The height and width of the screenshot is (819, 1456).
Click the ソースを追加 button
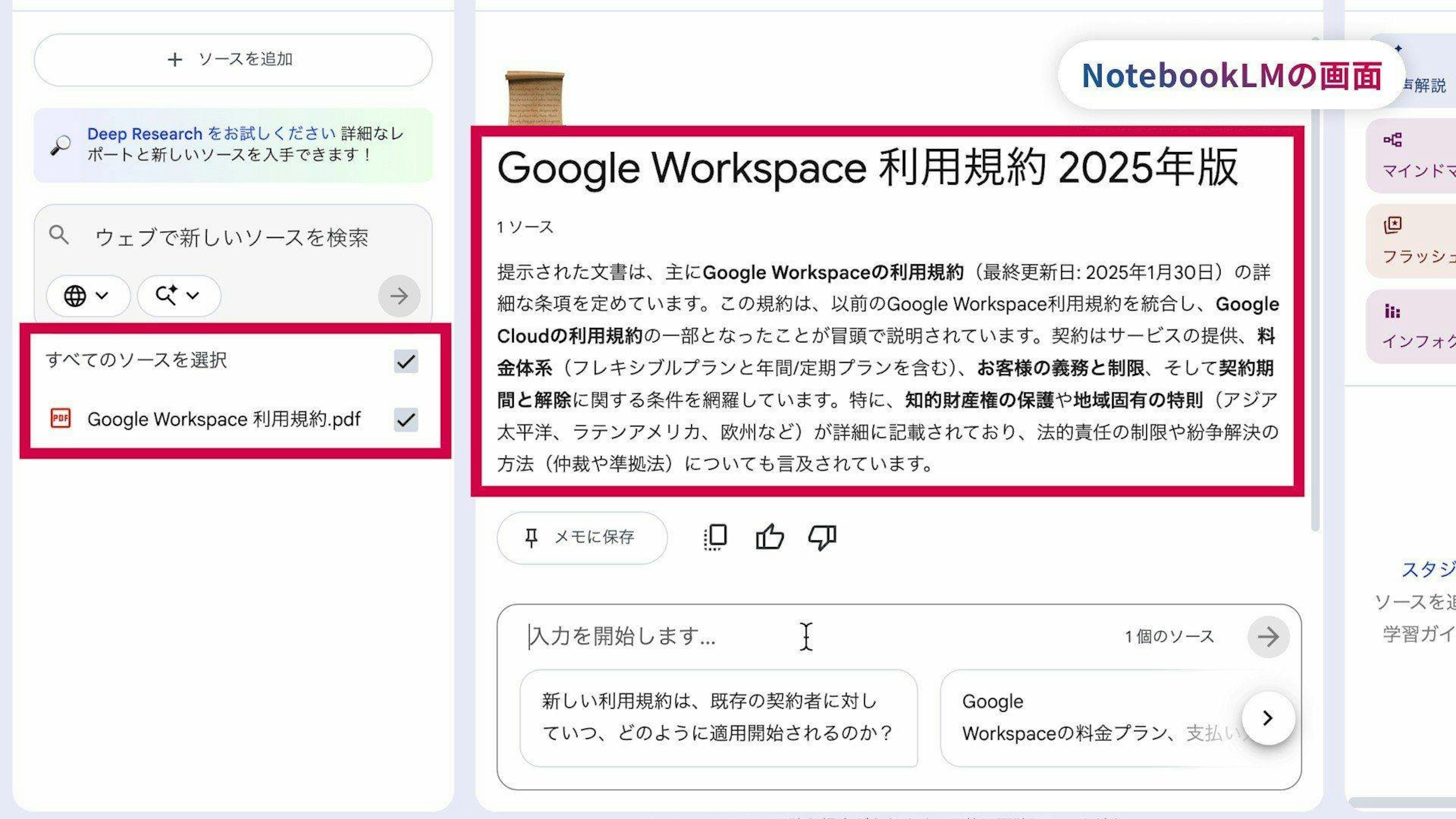tap(233, 60)
